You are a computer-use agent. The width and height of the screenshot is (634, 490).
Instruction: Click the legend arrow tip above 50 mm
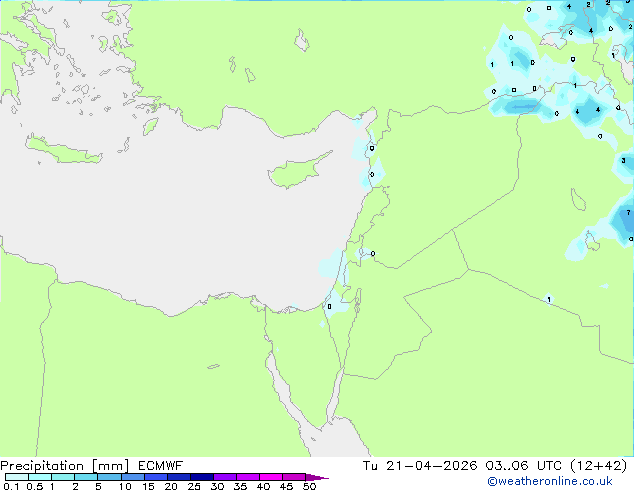pos(317,477)
